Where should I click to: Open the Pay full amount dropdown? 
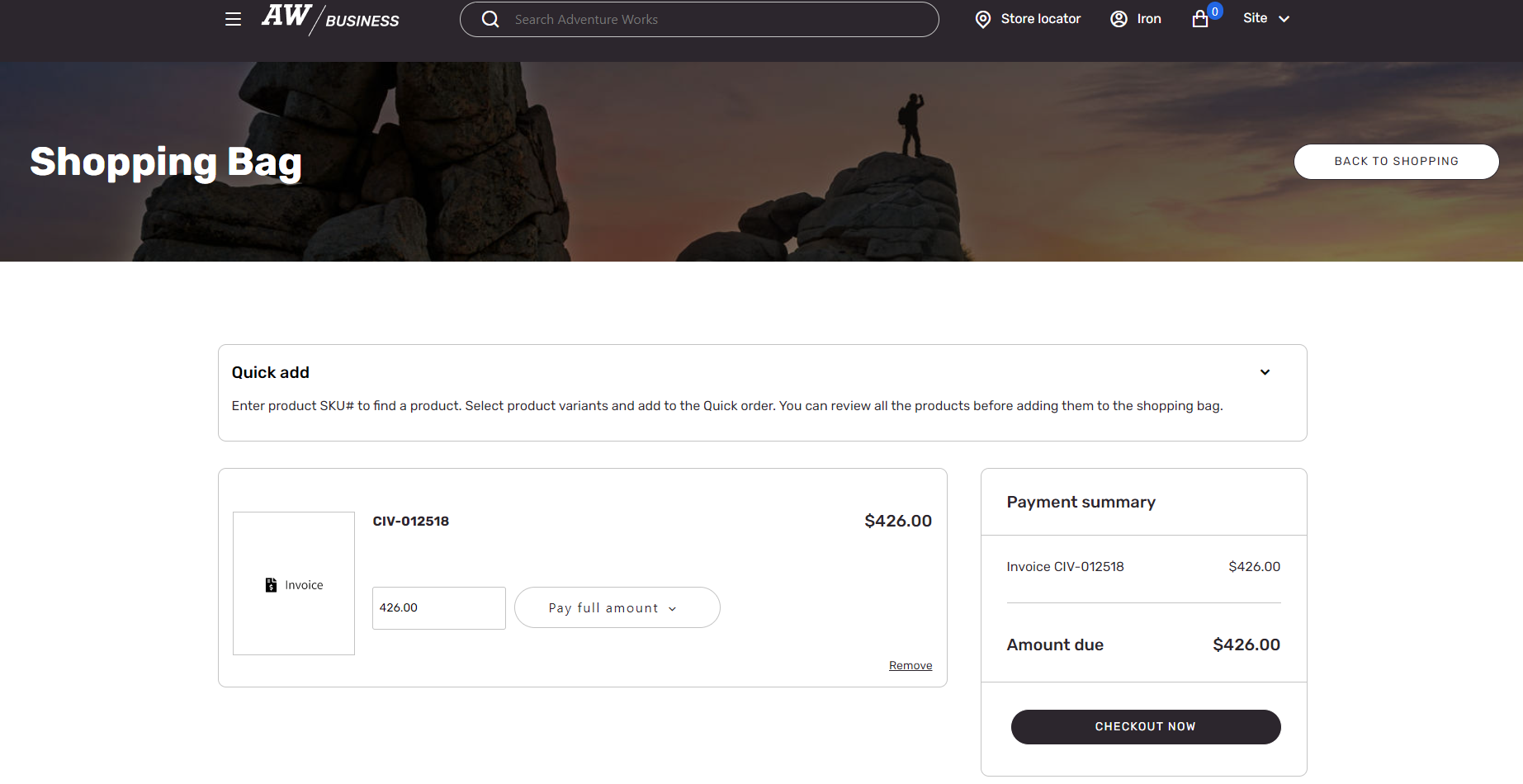click(617, 608)
